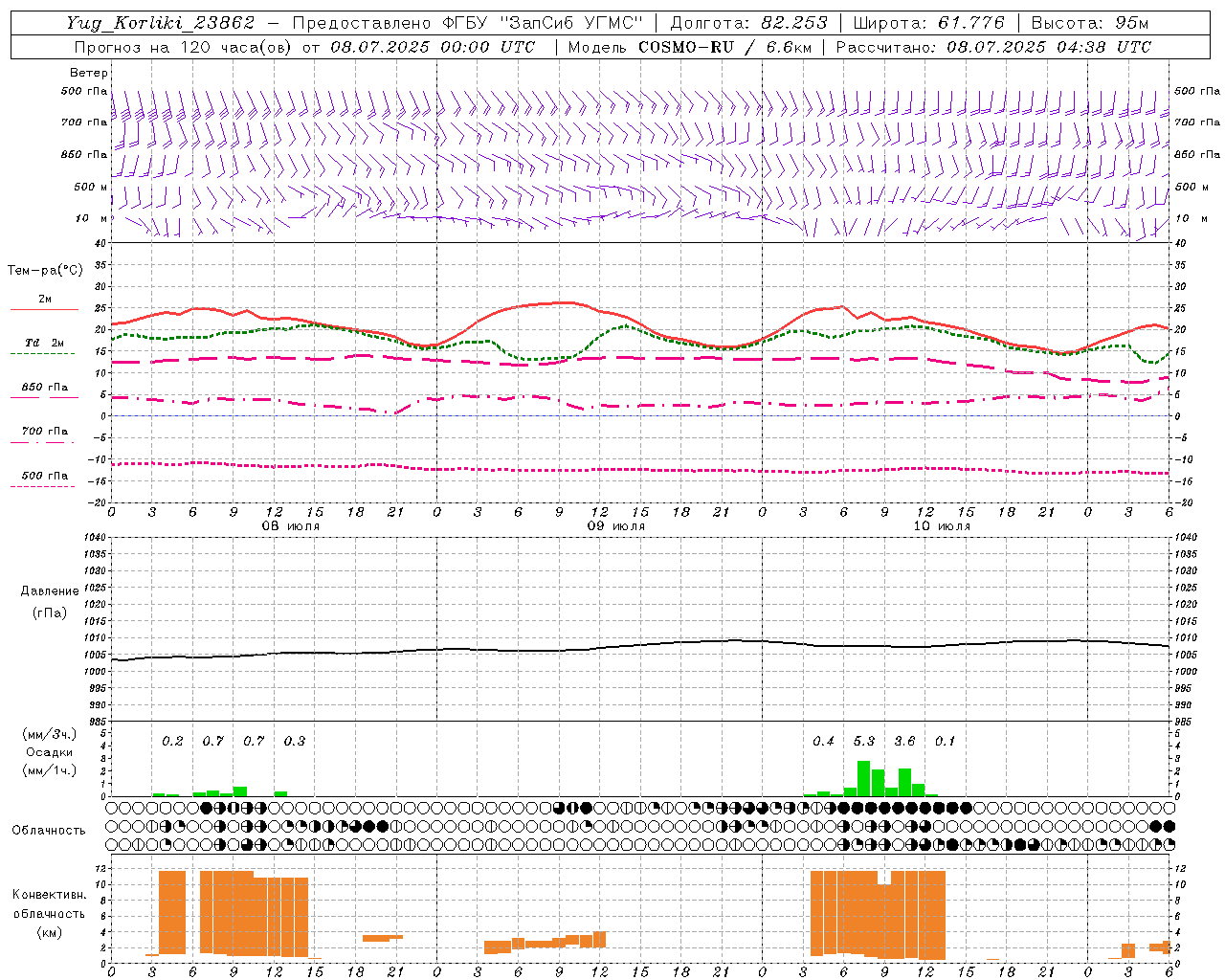Click the tallest green precipitation bar
This screenshot has width=1225, height=980.
tap(863, 778)
